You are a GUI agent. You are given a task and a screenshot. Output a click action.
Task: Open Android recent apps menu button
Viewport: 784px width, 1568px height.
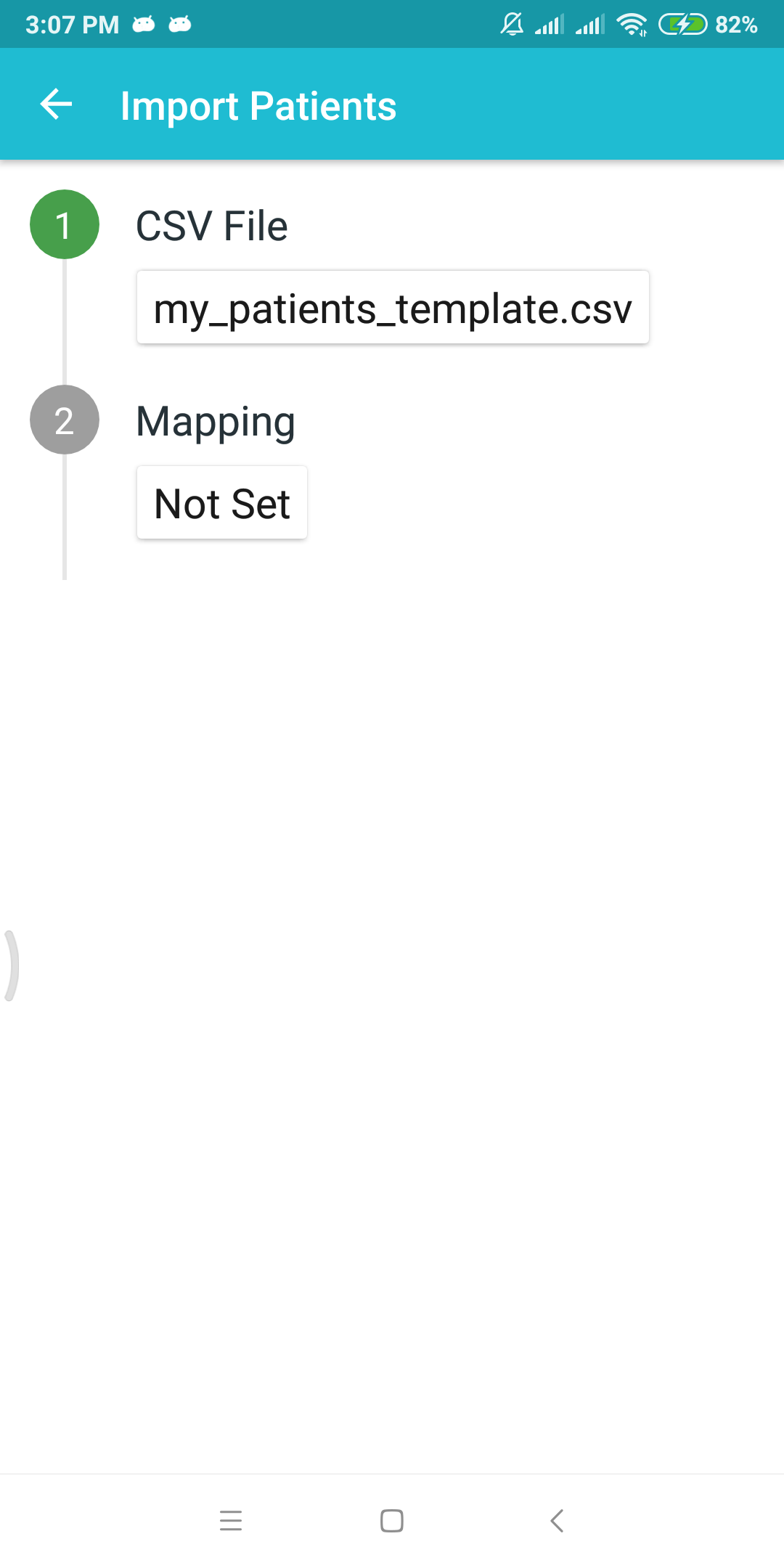click(231, 1520)
